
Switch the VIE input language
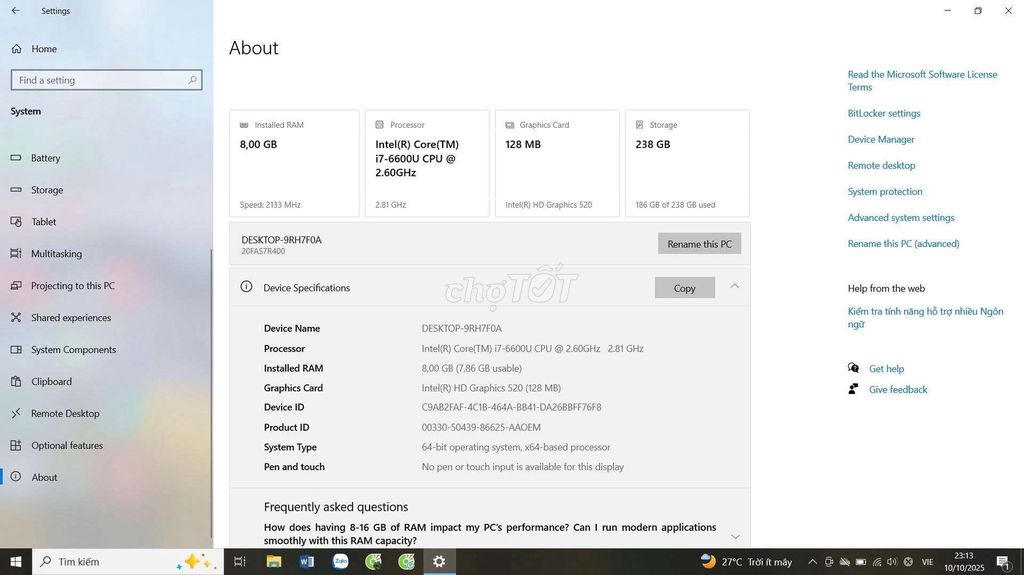point(927,562)
